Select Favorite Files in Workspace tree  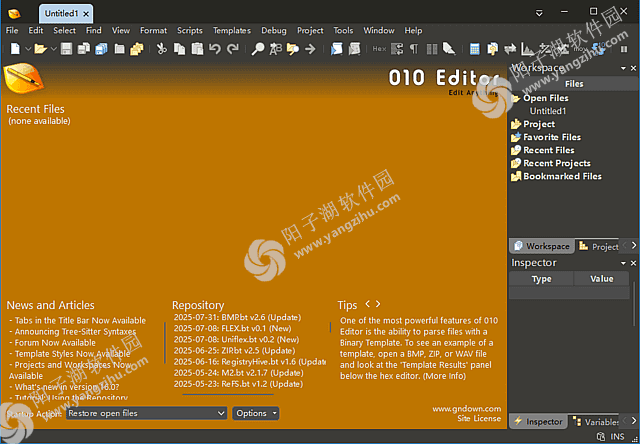click(552, 137)
